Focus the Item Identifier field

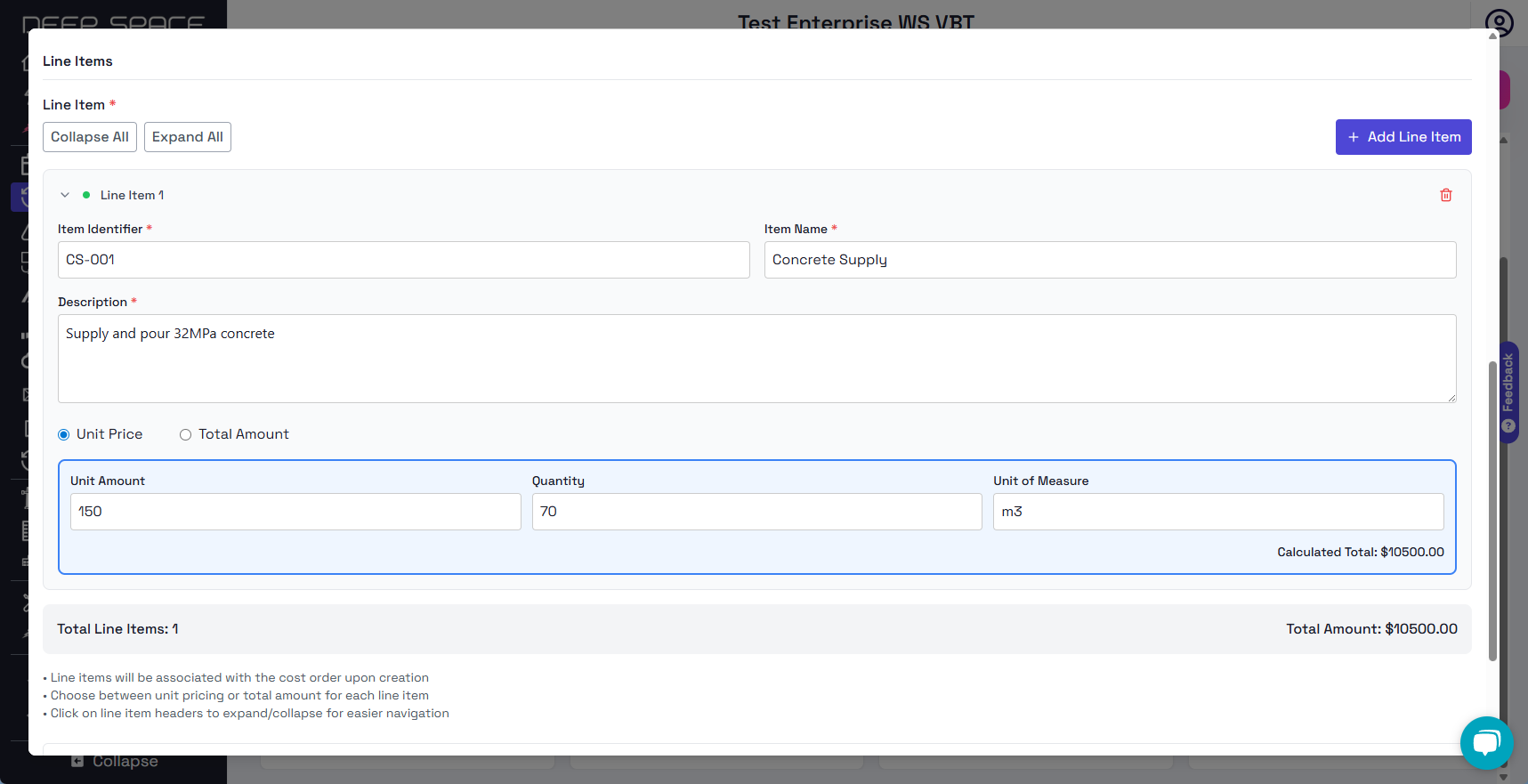[x=404, y=260]
